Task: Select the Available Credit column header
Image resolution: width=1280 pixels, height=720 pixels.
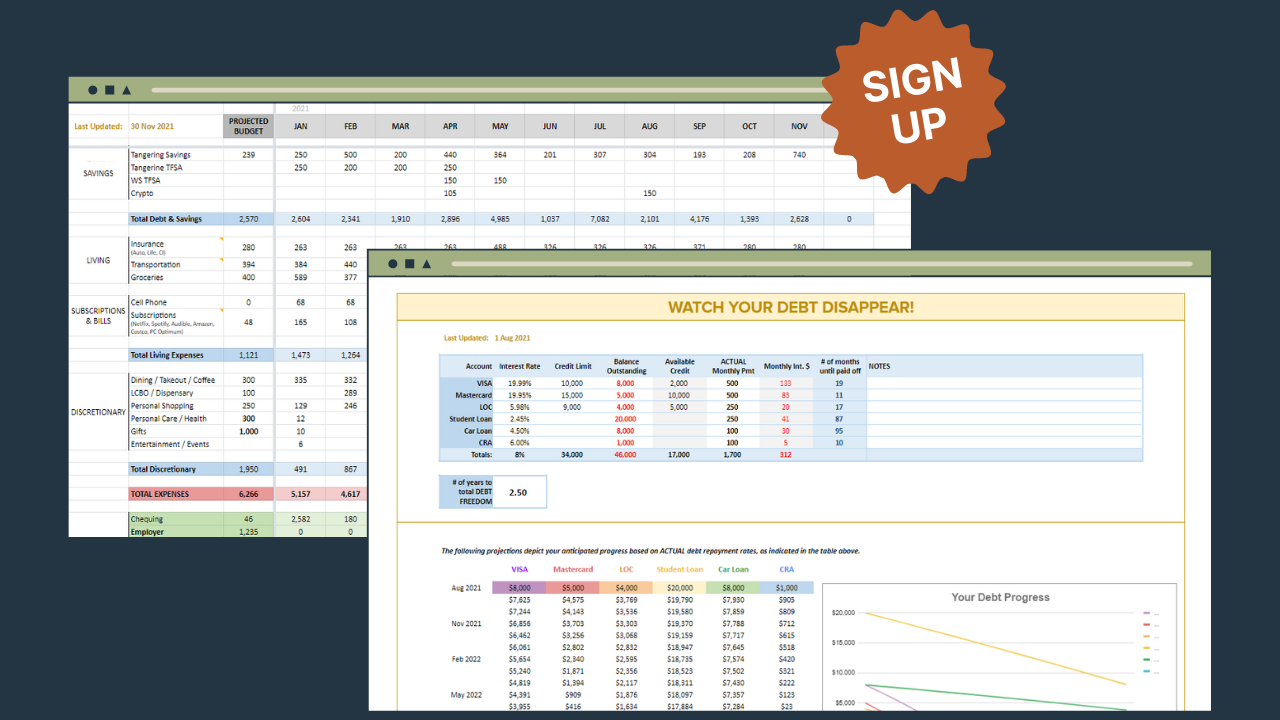Action: coord(679,366)
